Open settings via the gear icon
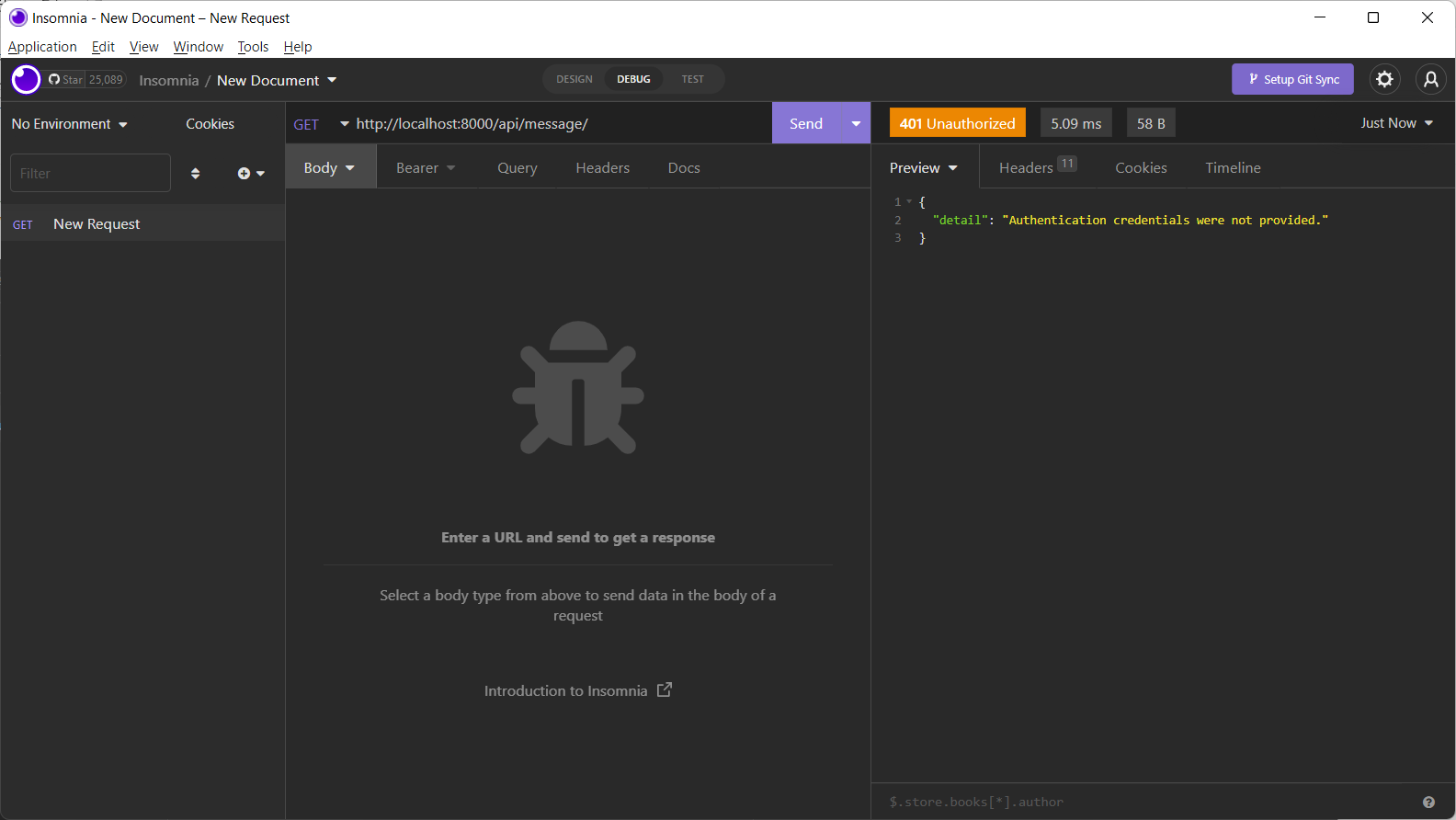Viewport: 1456px width, 820px height. click(1384, 79)
